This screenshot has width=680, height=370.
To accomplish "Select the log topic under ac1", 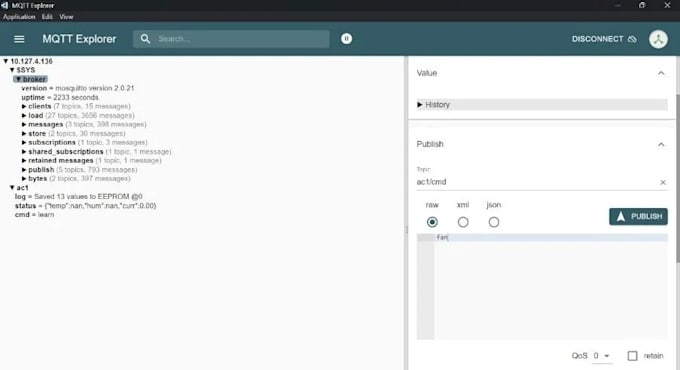I will tap(78, 196).
